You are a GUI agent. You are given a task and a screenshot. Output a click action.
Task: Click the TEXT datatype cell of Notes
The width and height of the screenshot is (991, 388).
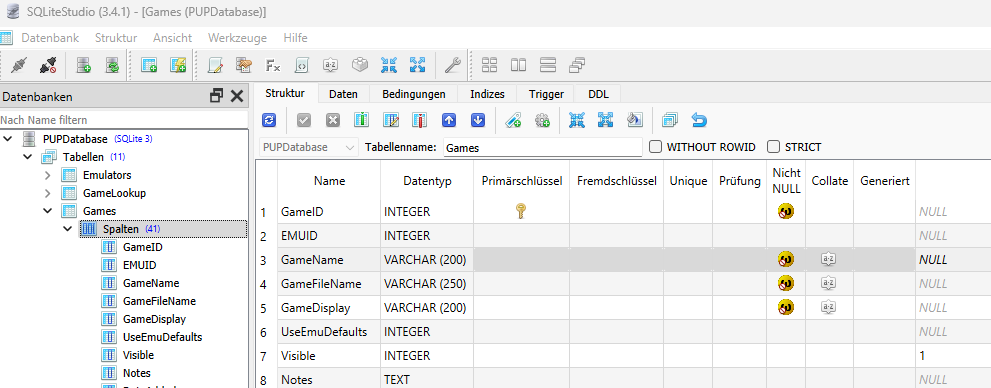click(x=427, y=380)
